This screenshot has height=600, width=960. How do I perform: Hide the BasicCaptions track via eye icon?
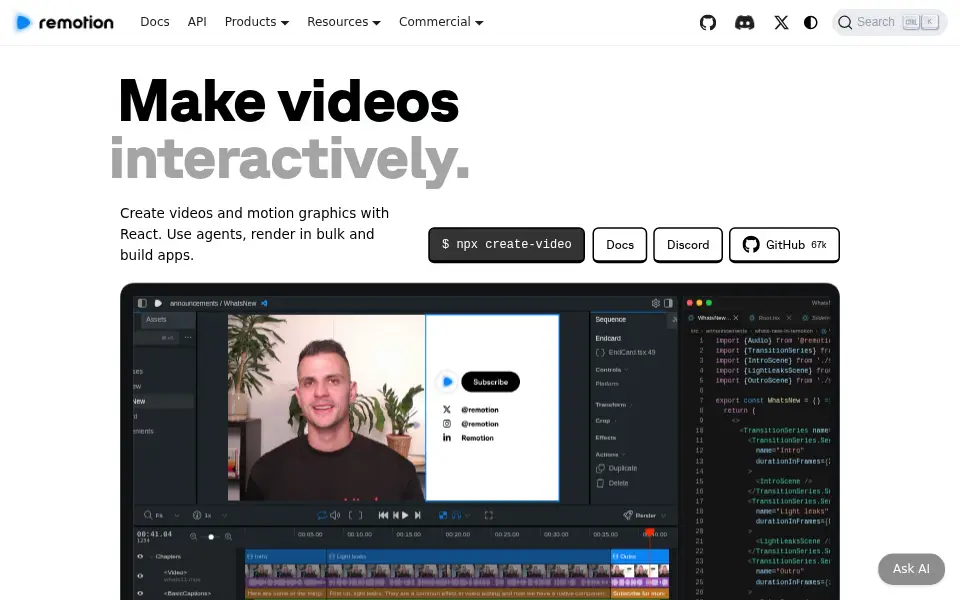click(x=140, y=593)
